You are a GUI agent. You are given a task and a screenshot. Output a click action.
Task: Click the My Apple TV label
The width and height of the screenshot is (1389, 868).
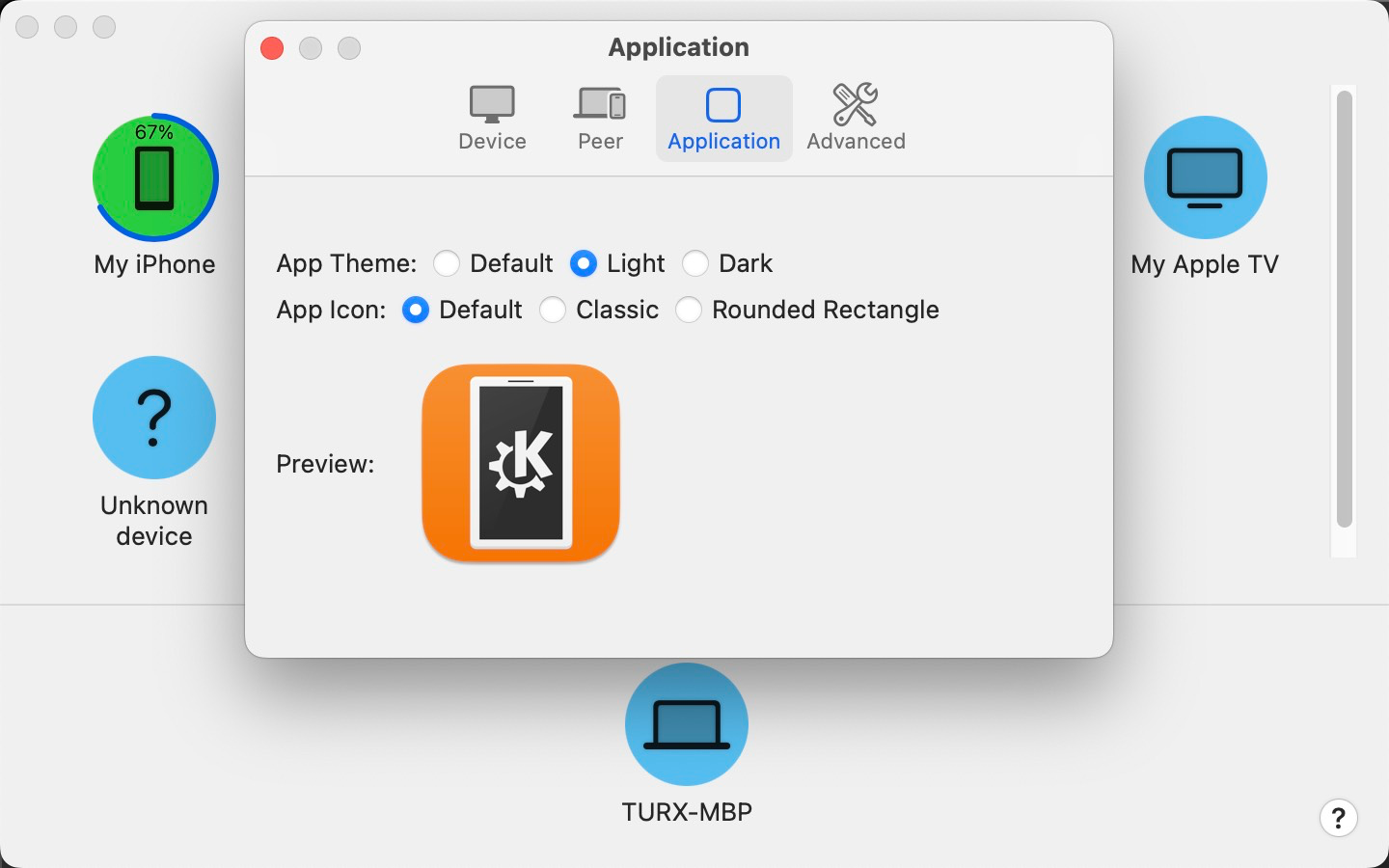1205,264
